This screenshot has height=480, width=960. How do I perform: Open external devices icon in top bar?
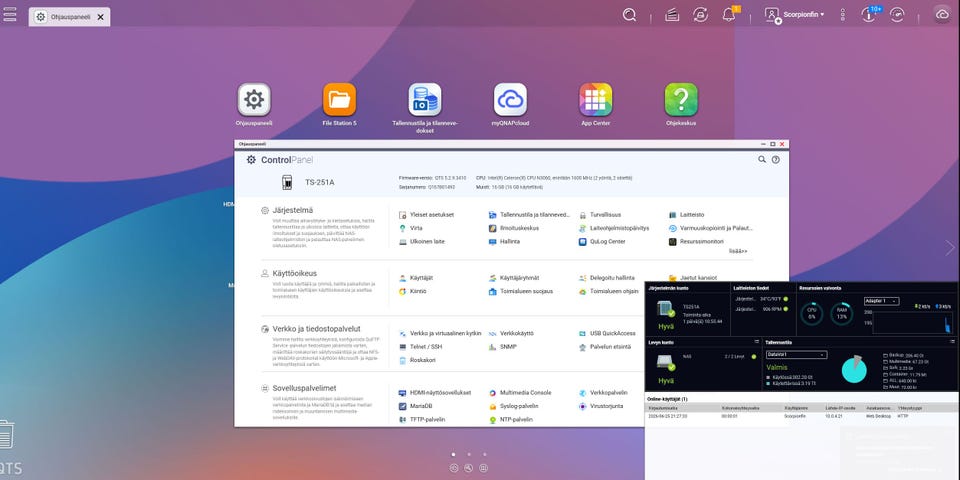click(700, 15)
